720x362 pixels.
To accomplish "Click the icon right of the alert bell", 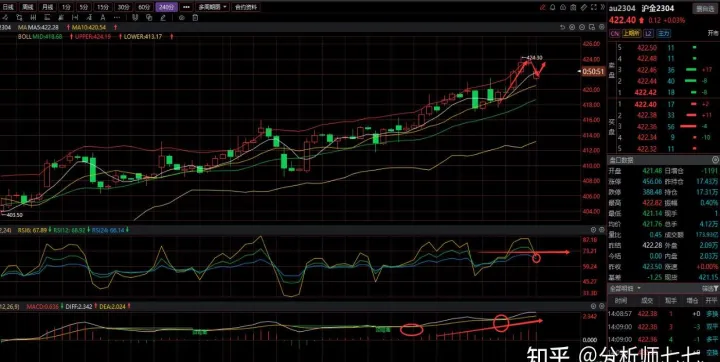I will click(x=563, y=7).
